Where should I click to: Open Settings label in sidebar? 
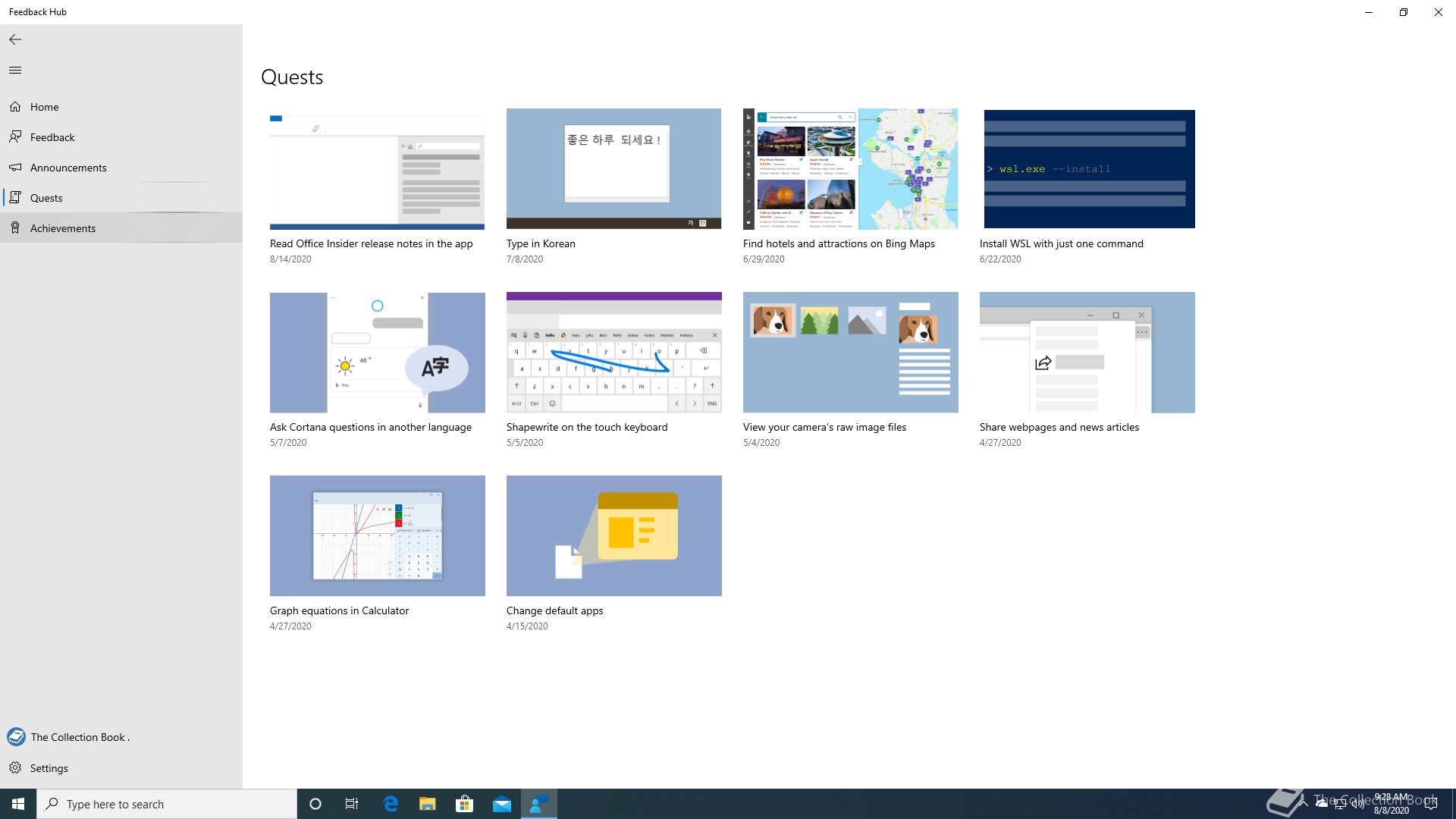tap(49, 768)
